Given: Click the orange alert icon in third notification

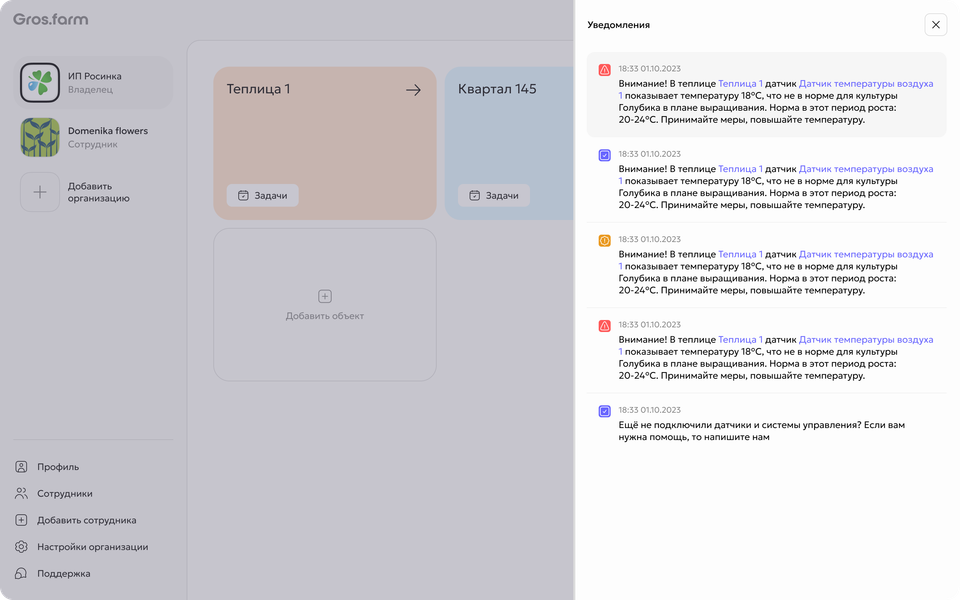Looking at the screenshot, I should (x=604, y=241).
